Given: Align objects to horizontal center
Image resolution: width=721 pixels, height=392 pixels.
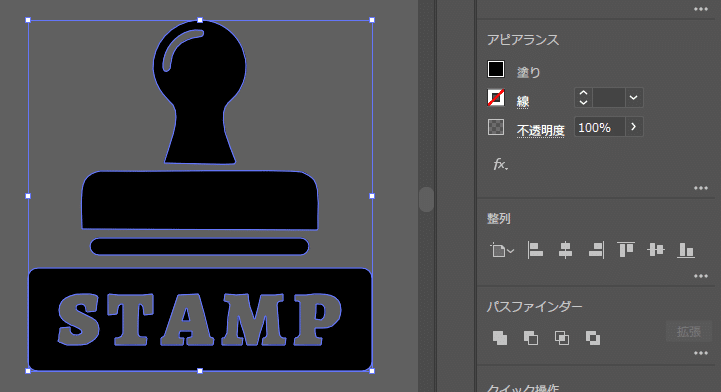Looking at the screenshot, I should (x=565, y=250).
